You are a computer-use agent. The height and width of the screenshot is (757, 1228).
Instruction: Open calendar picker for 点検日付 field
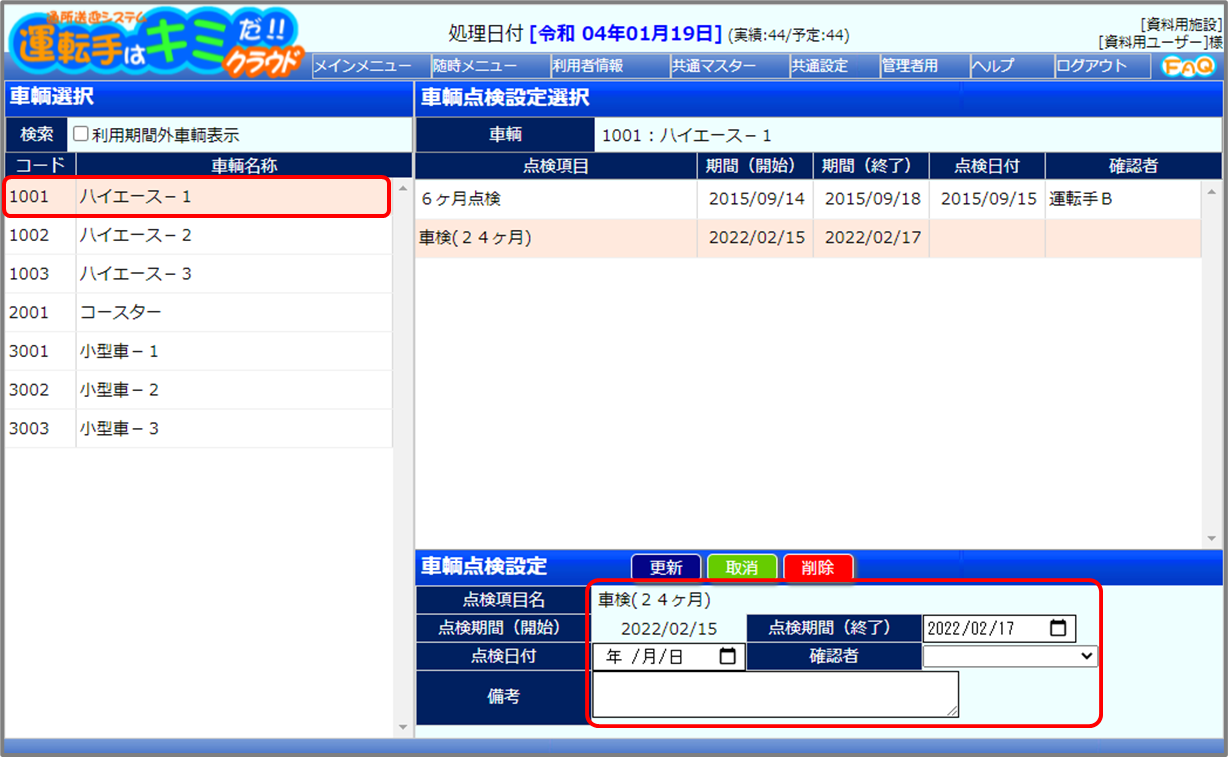tap(728, 657)
